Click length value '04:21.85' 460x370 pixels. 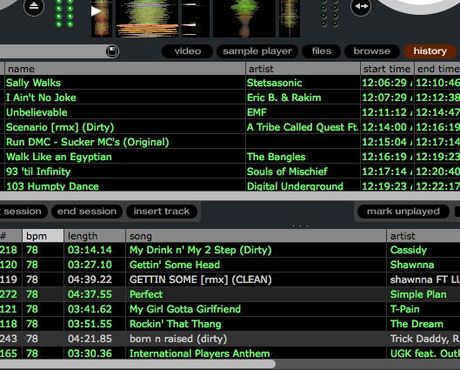pyautogui.click(x=90, y=339)
